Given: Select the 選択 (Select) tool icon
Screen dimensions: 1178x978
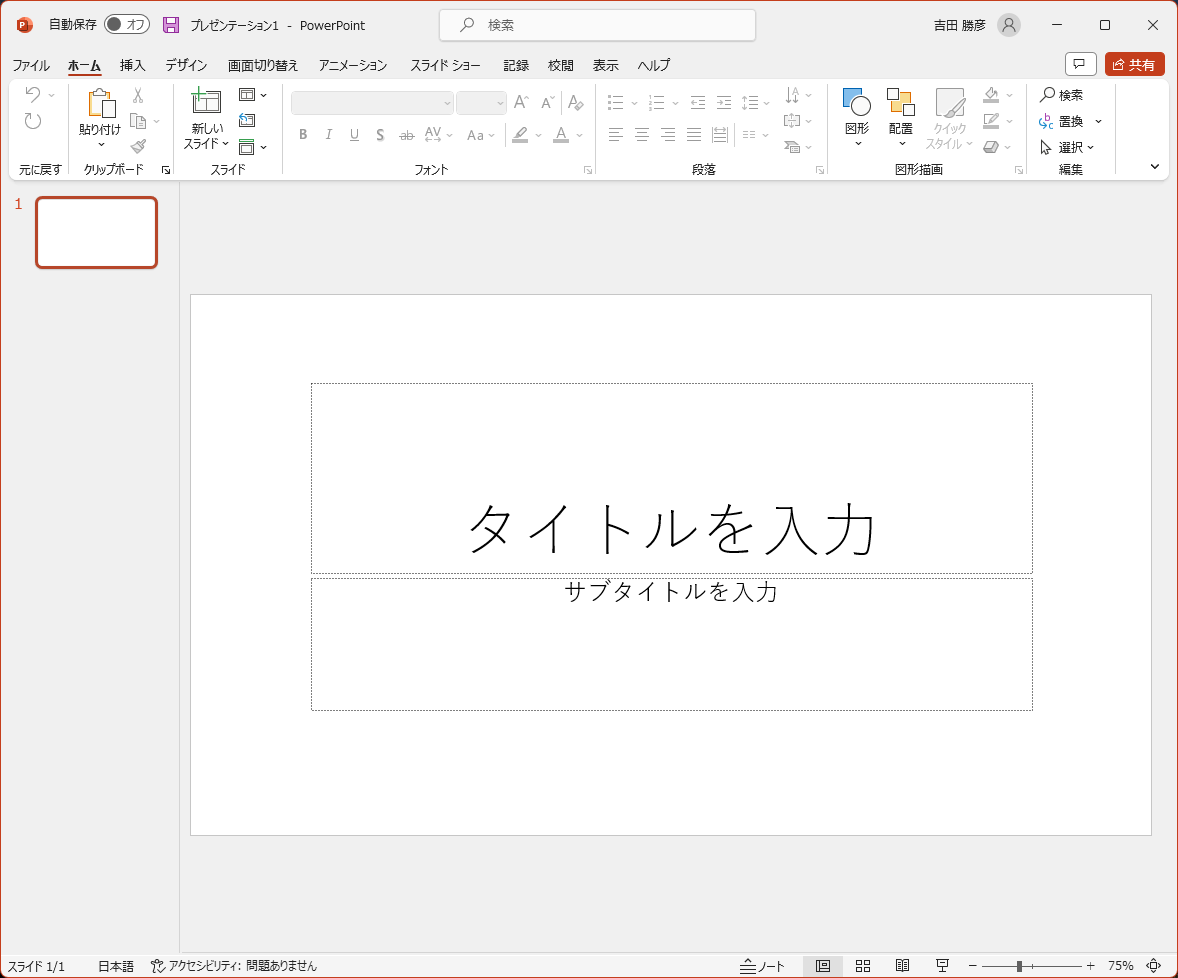Looking at the screenshot, I should (x=1058, y=147).
